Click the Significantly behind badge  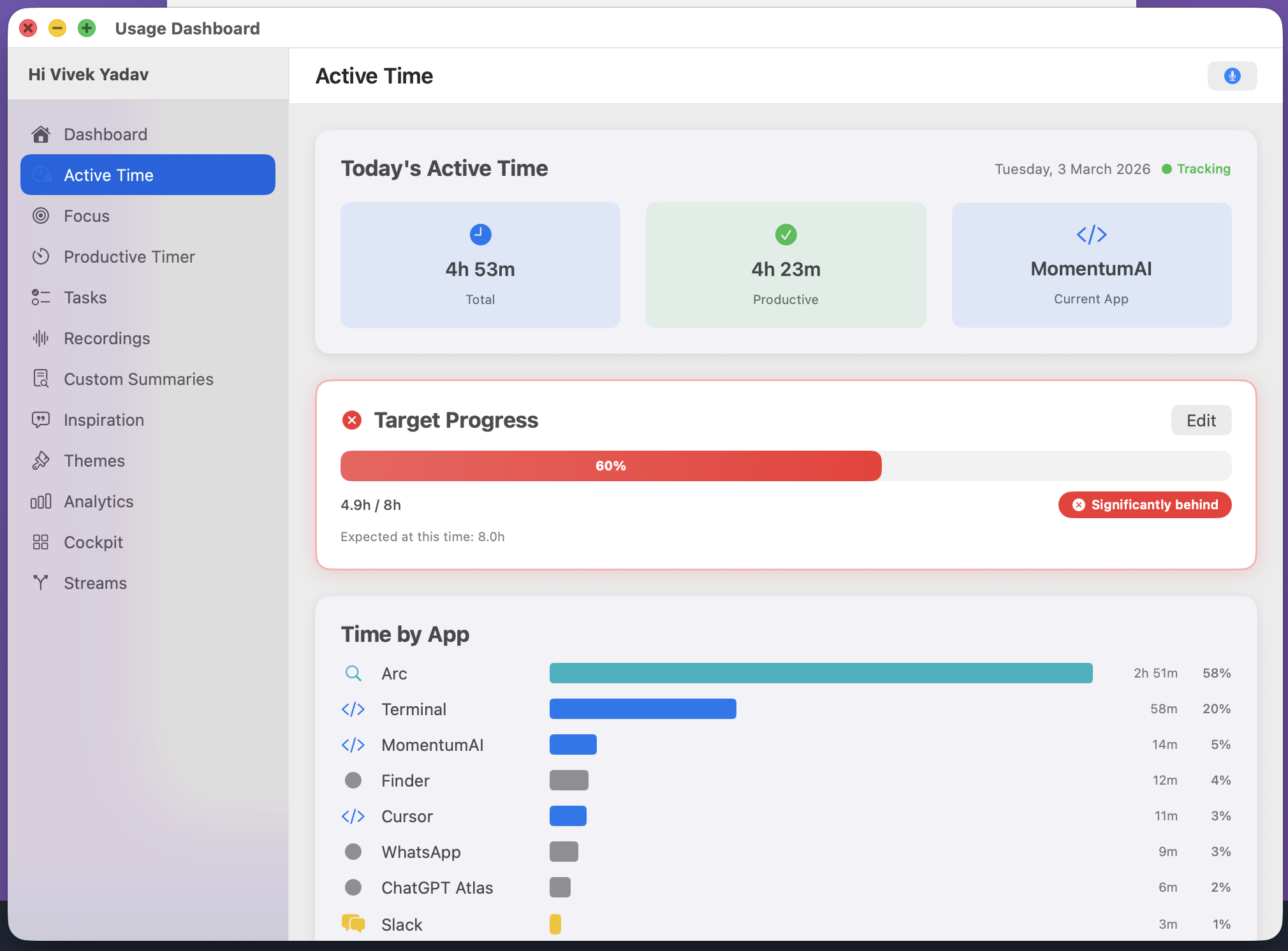(1145, 504)
